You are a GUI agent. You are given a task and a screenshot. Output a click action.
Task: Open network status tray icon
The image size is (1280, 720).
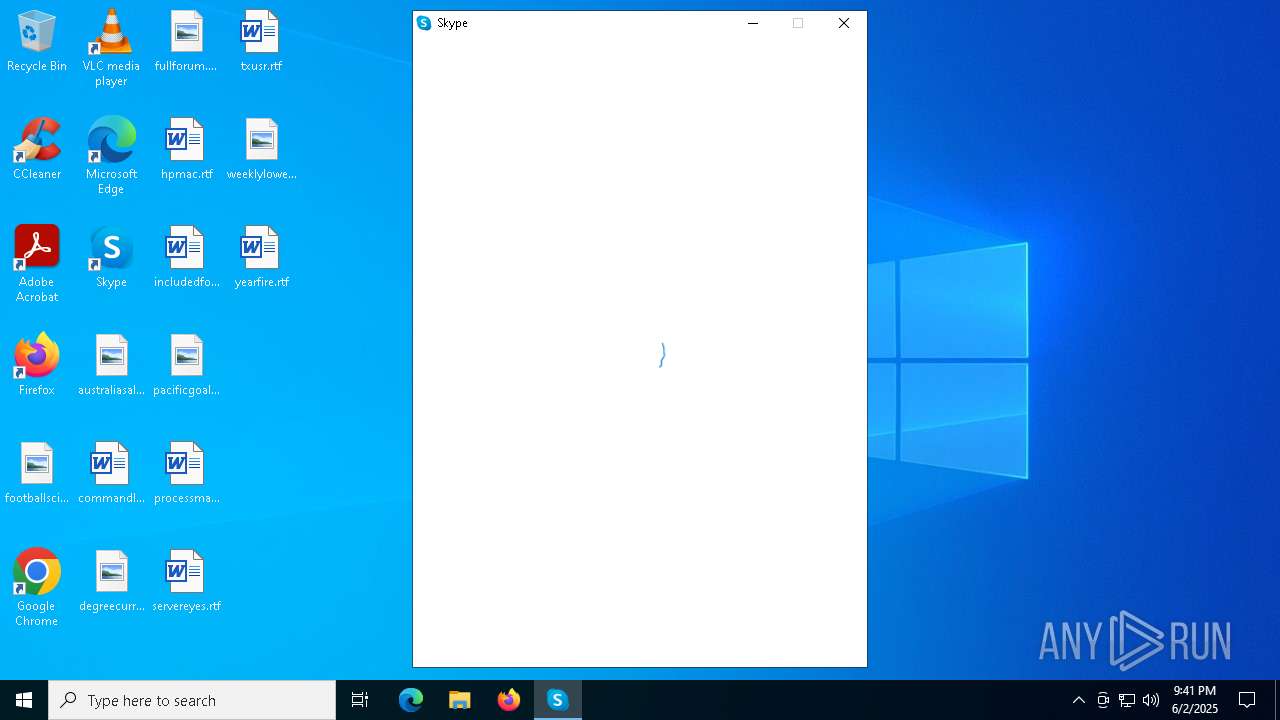(x=1127, y=700)
